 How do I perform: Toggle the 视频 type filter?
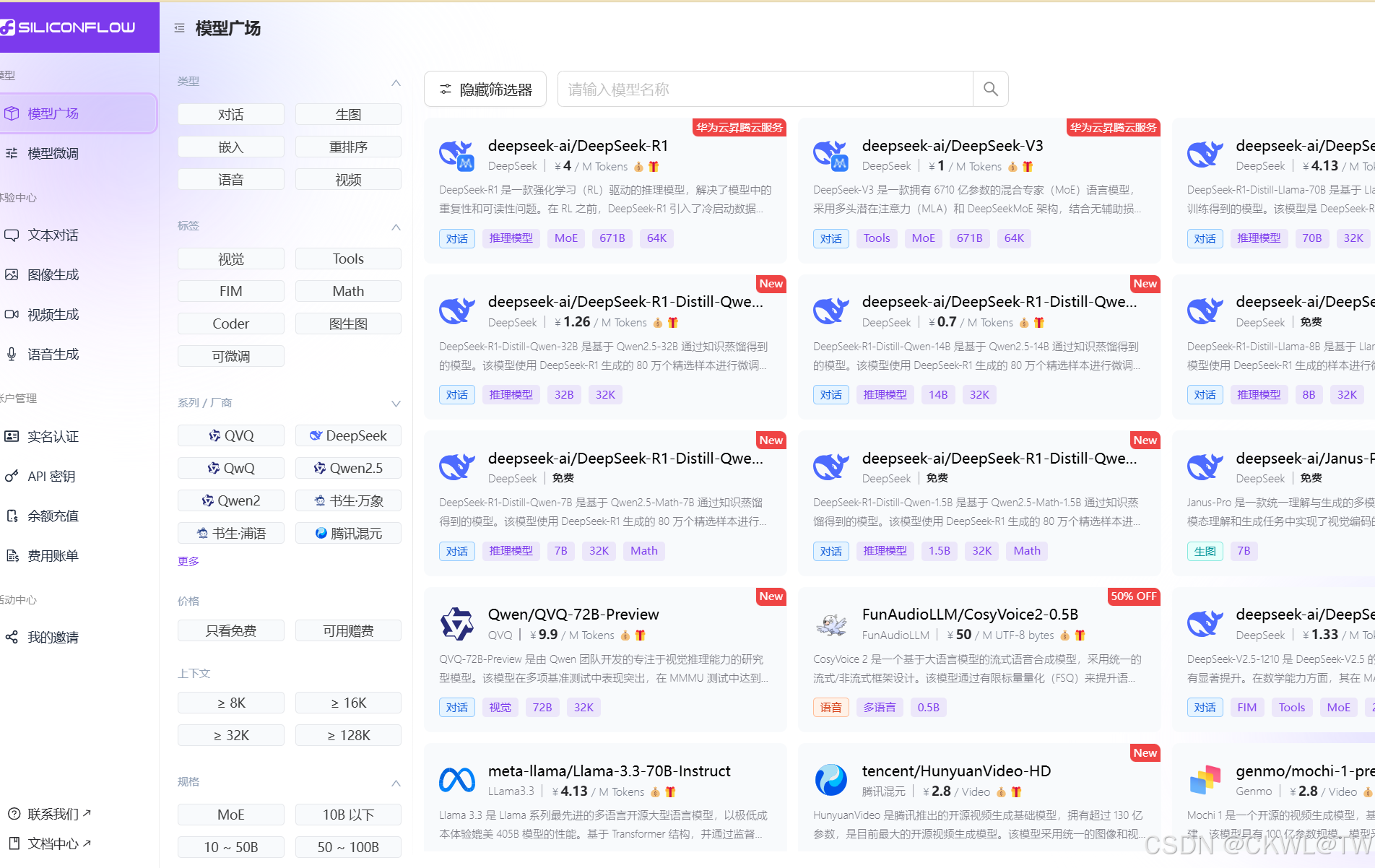coord(348,179)
